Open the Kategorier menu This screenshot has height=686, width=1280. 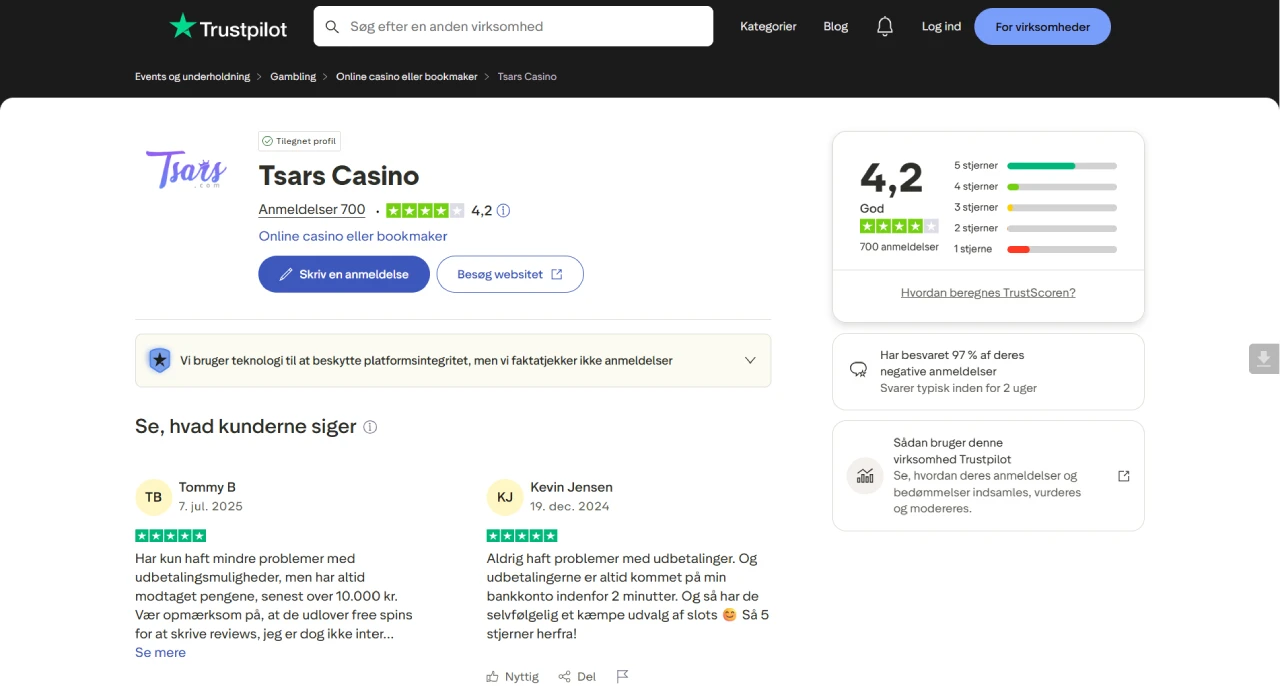click(768, 26)
